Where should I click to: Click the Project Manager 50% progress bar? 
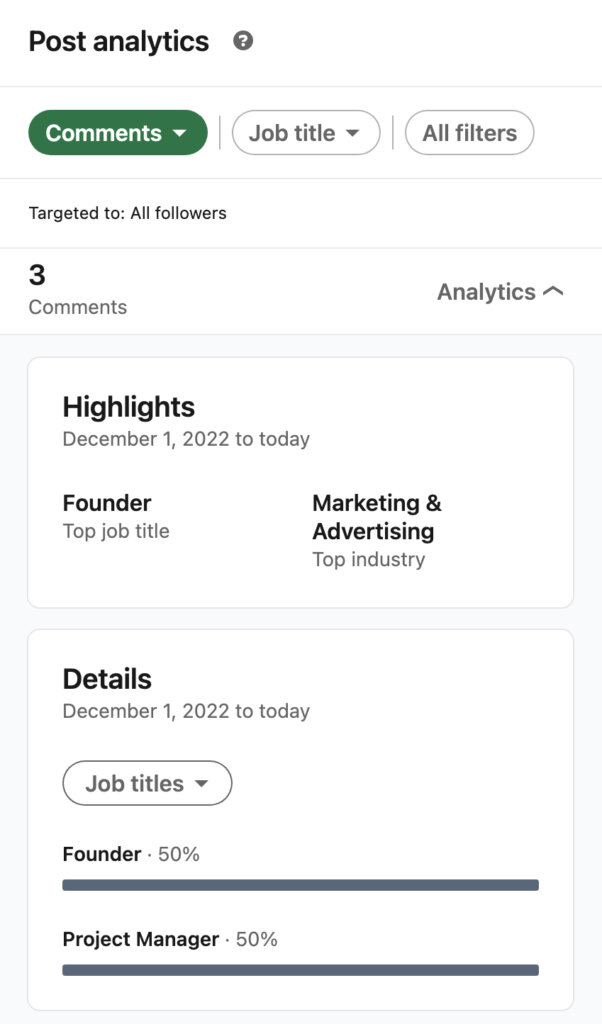pos(300,970)
